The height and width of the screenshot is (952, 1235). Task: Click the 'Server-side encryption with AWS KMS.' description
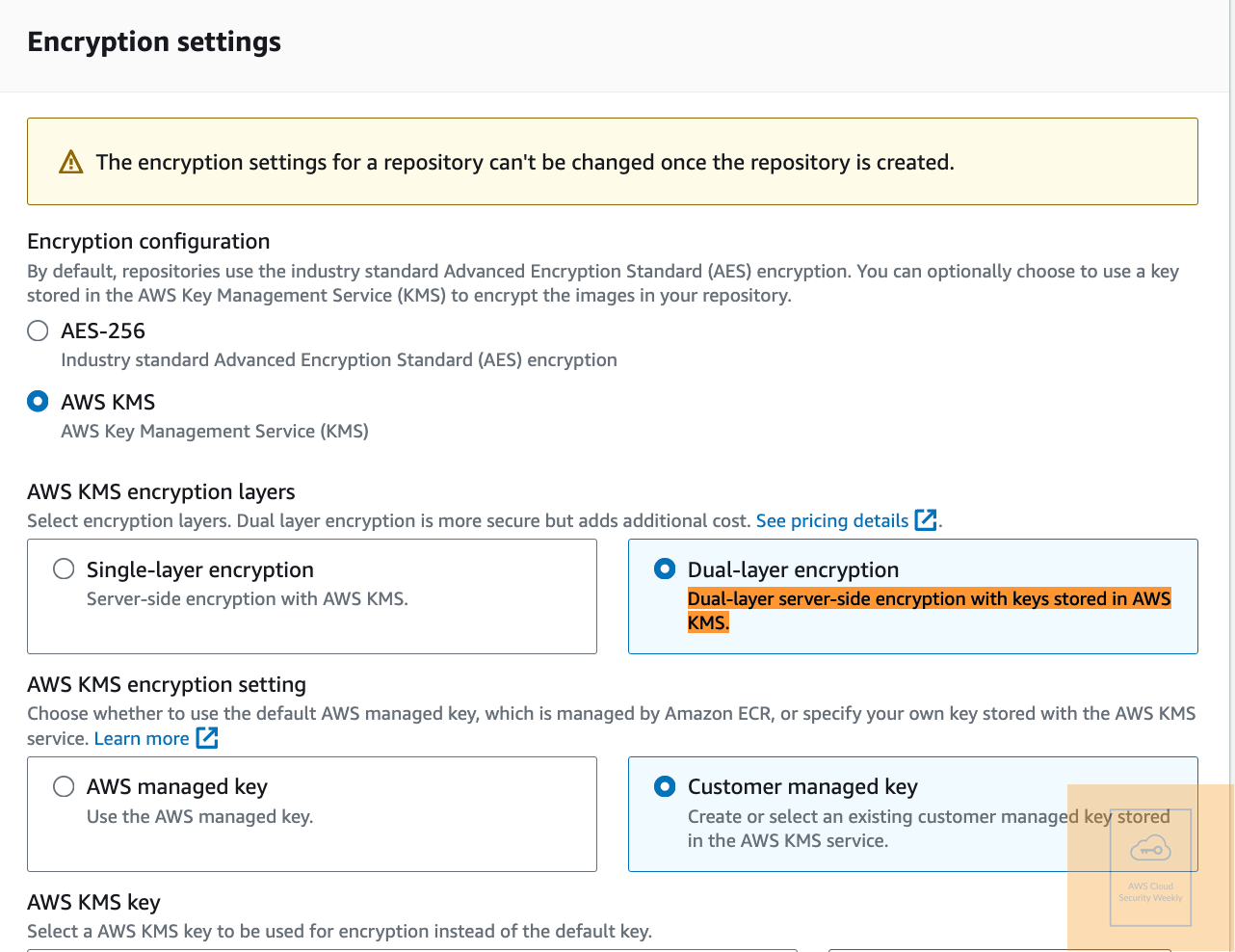(x=248, y=599)
